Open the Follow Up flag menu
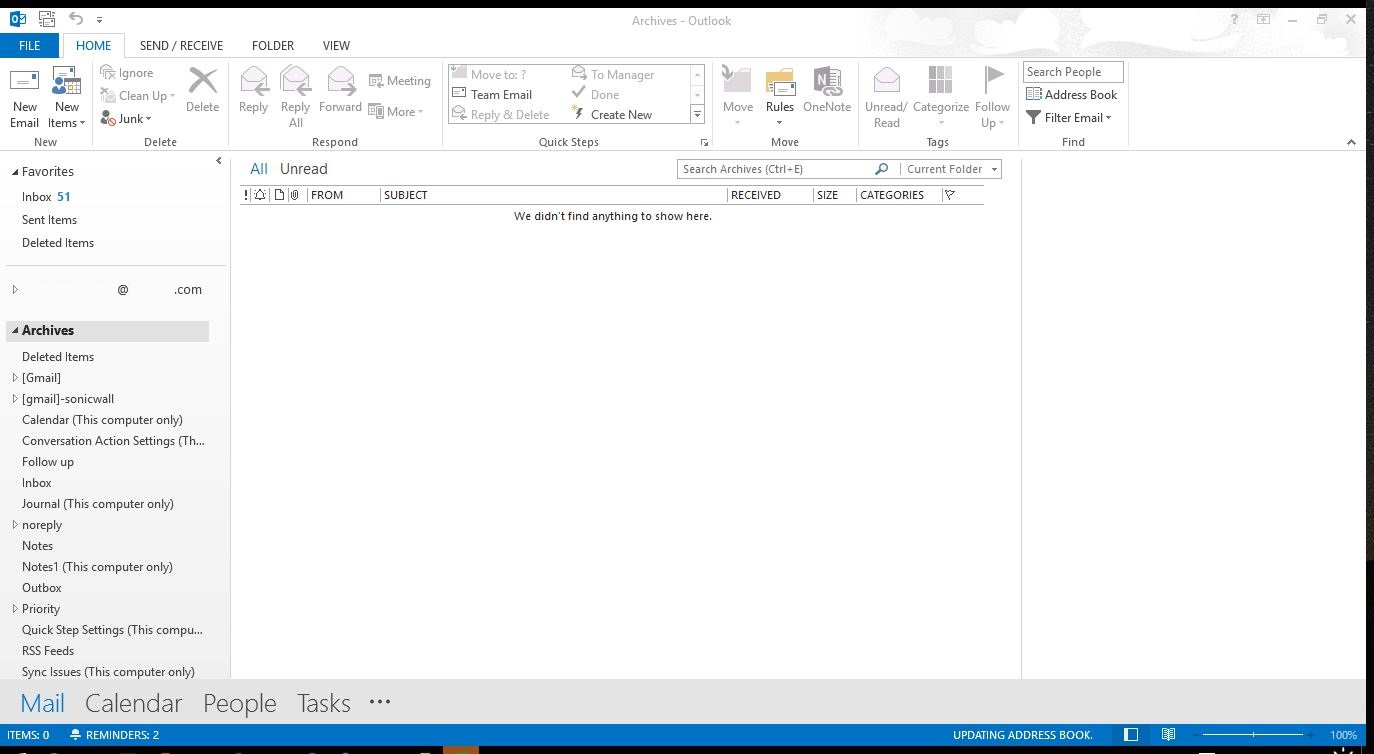Viewport: 1374px width, 754px height. click(992, 98)
